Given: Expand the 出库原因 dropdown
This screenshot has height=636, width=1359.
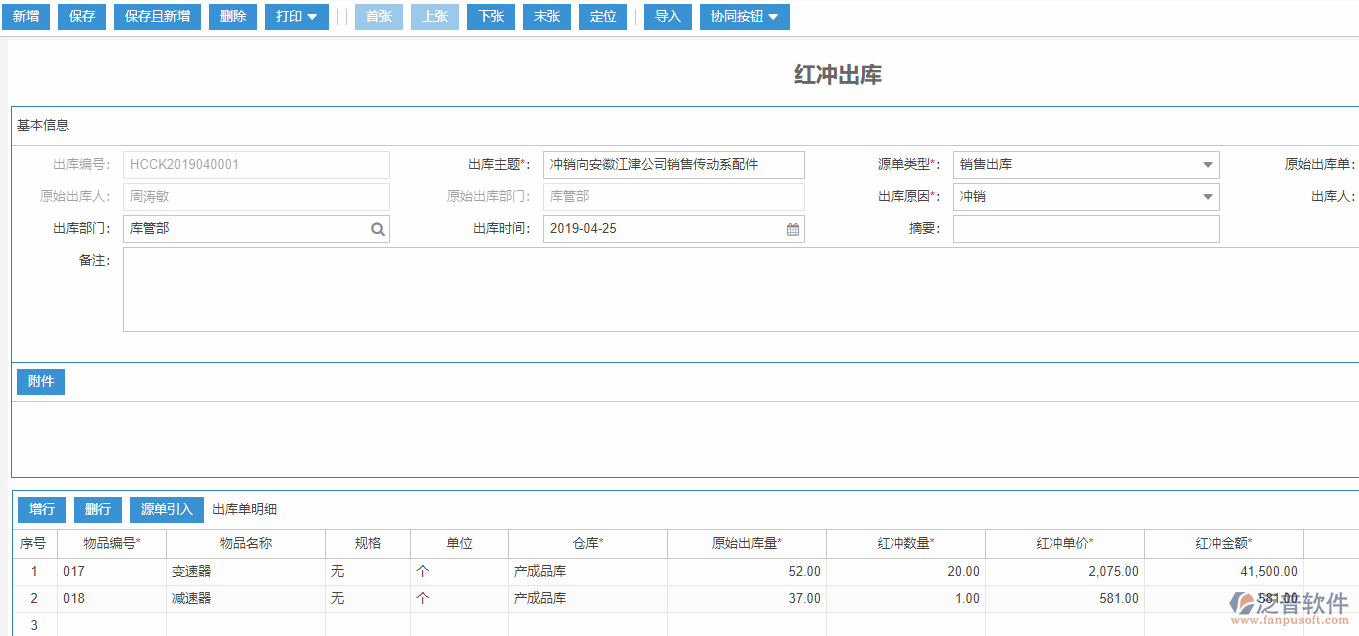Looking at the screenshot, I should pos(1207,197).
